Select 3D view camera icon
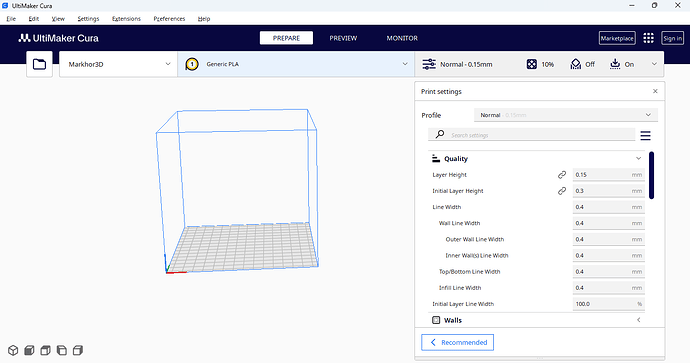Screen dimensions: 690x363 pyautogui.click(x=13, y=350)
